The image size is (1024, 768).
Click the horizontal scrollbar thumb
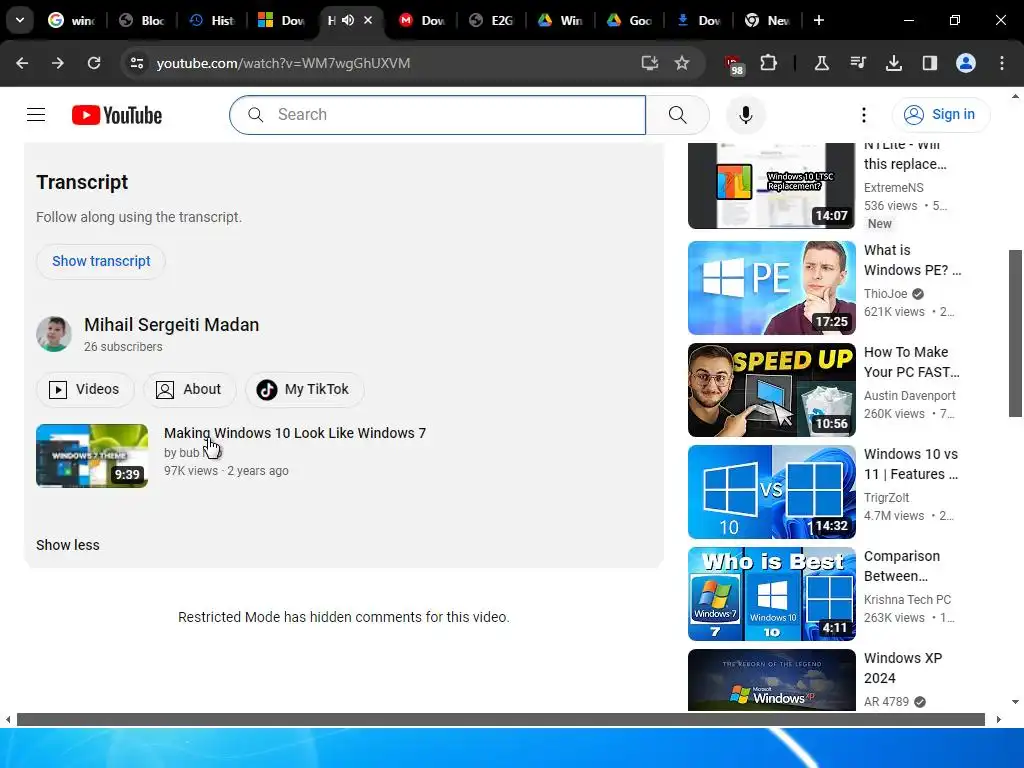pos(501,720)
